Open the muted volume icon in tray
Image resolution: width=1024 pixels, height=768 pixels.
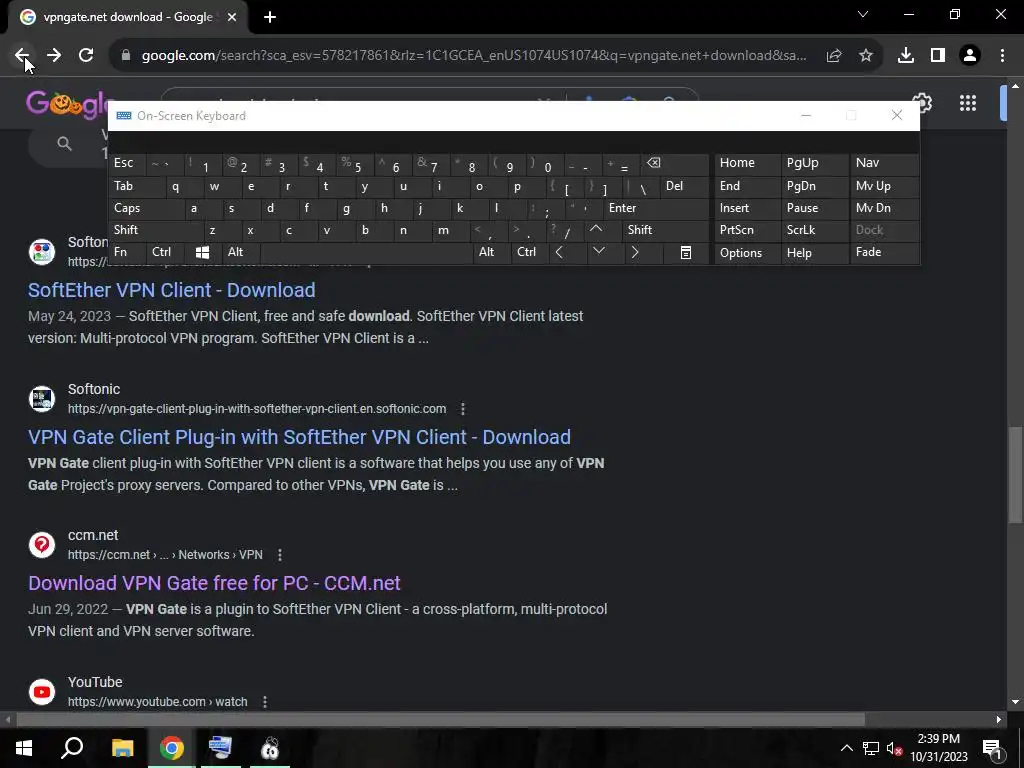pyautogui.click(x=894, y=748)
